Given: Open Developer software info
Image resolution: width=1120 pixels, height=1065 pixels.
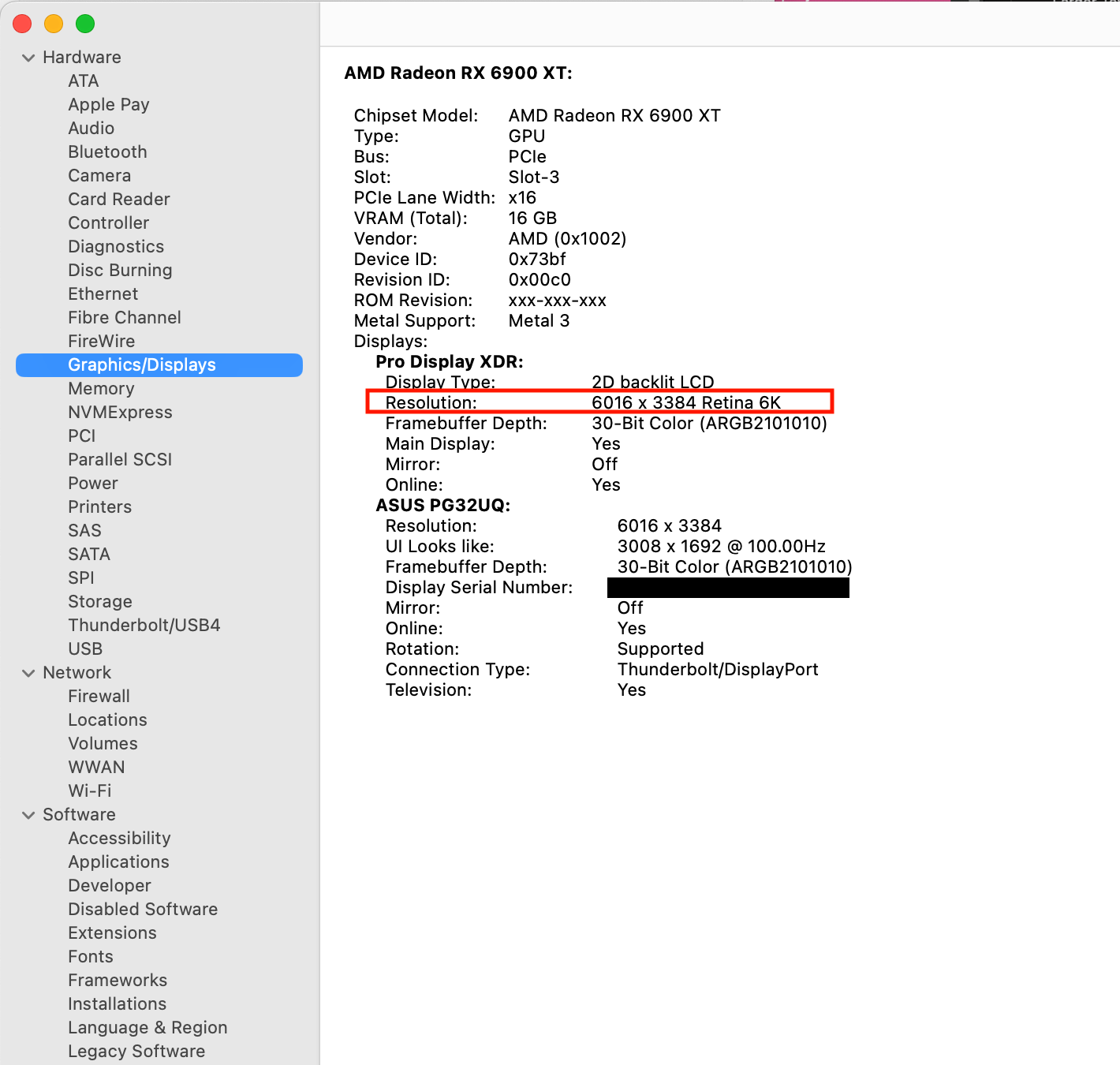Looking at the screenshot, I should coord(110,886).
